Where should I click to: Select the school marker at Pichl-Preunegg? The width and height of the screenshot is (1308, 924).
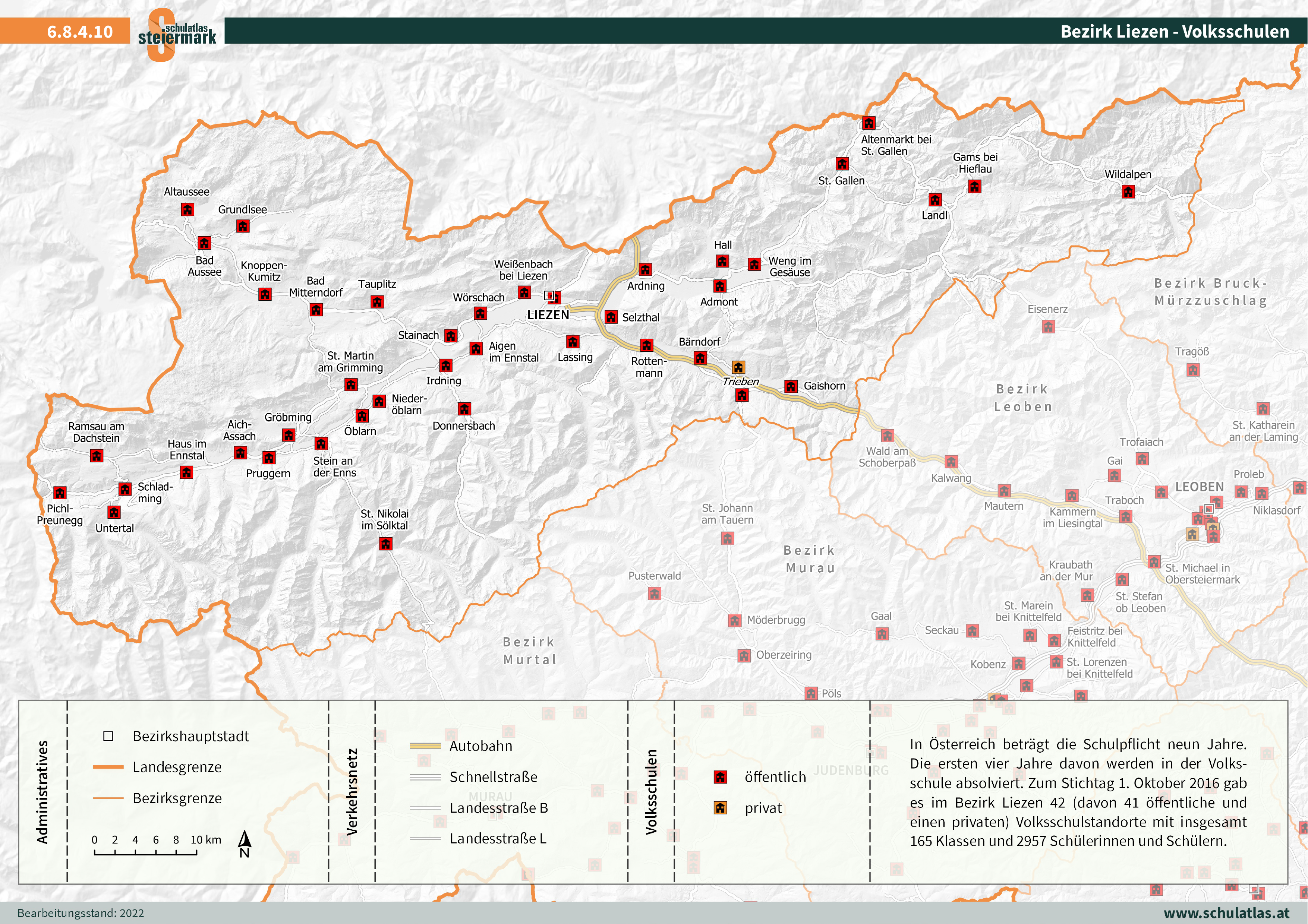click(x=60, y=493)
